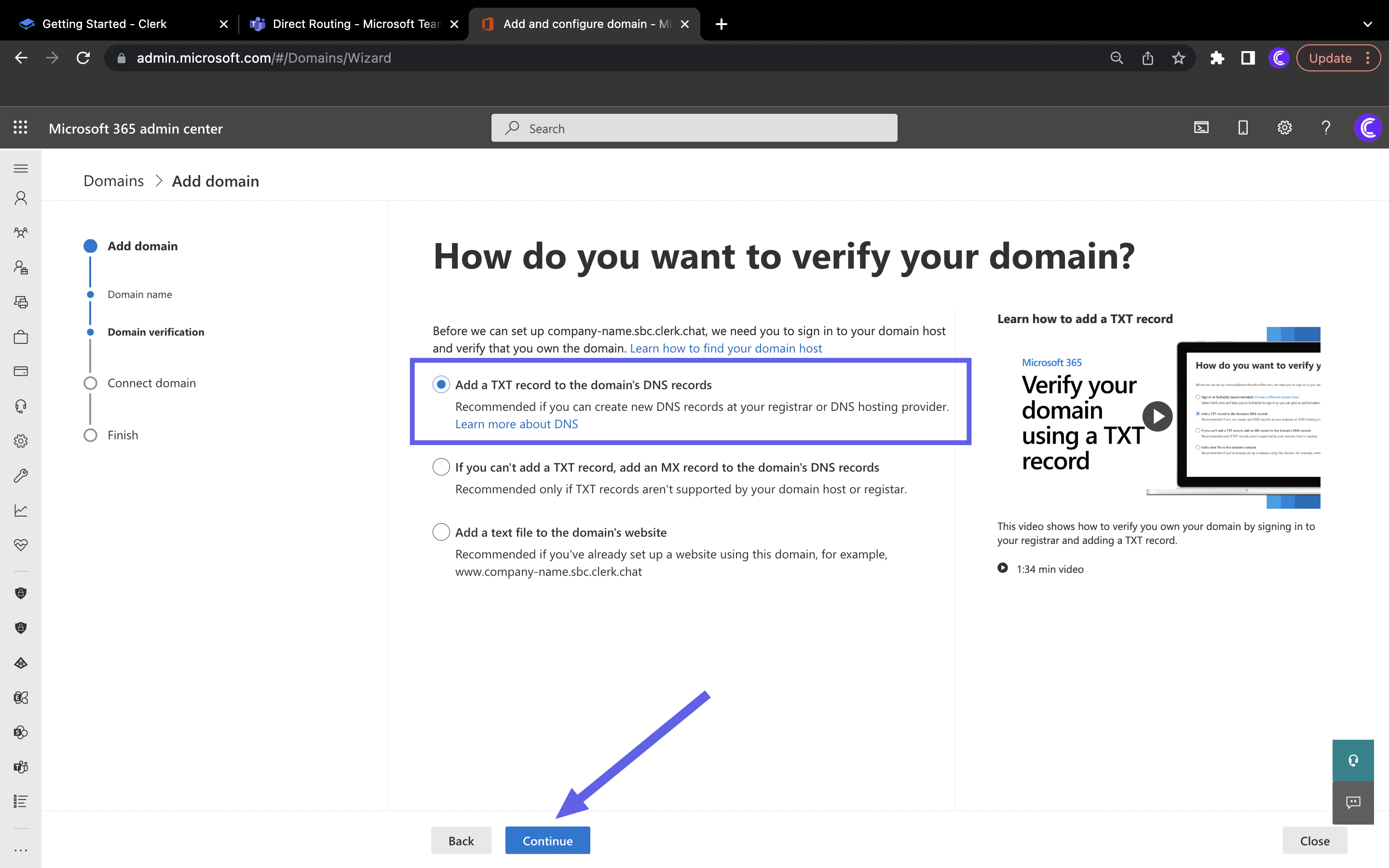Select Domain name wizard step
The image size is (1389, 868).
[x=139, y=294]
